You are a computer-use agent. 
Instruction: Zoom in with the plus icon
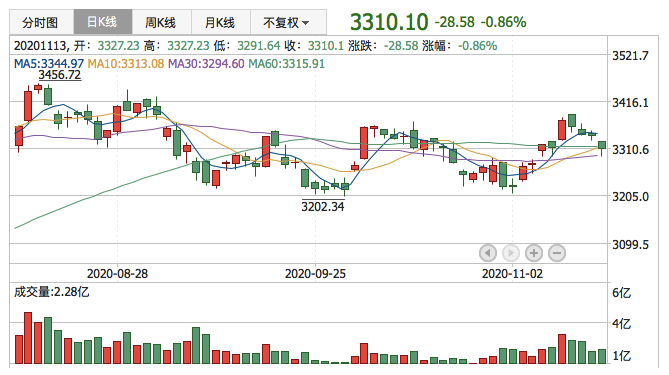[x=534, y=253]
